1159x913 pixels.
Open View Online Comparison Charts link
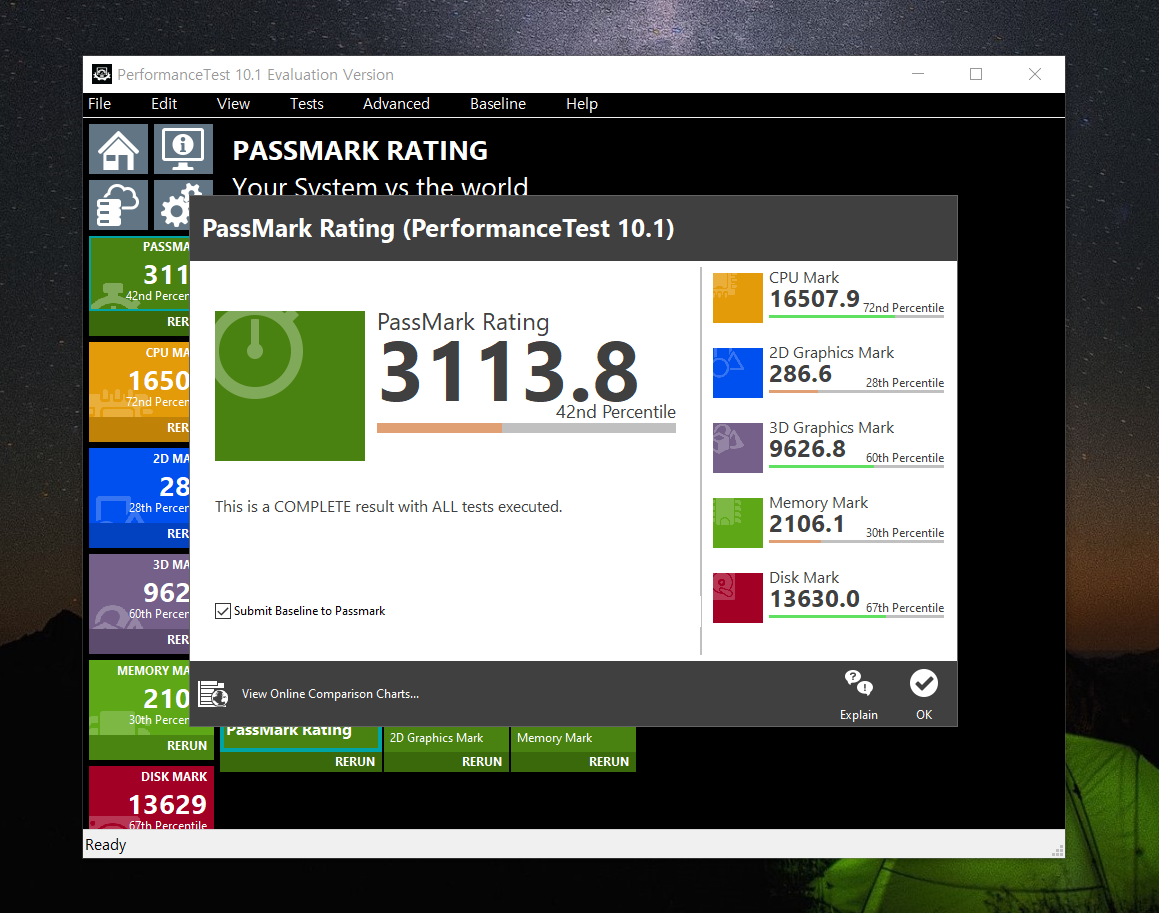[x=330, y=693]
